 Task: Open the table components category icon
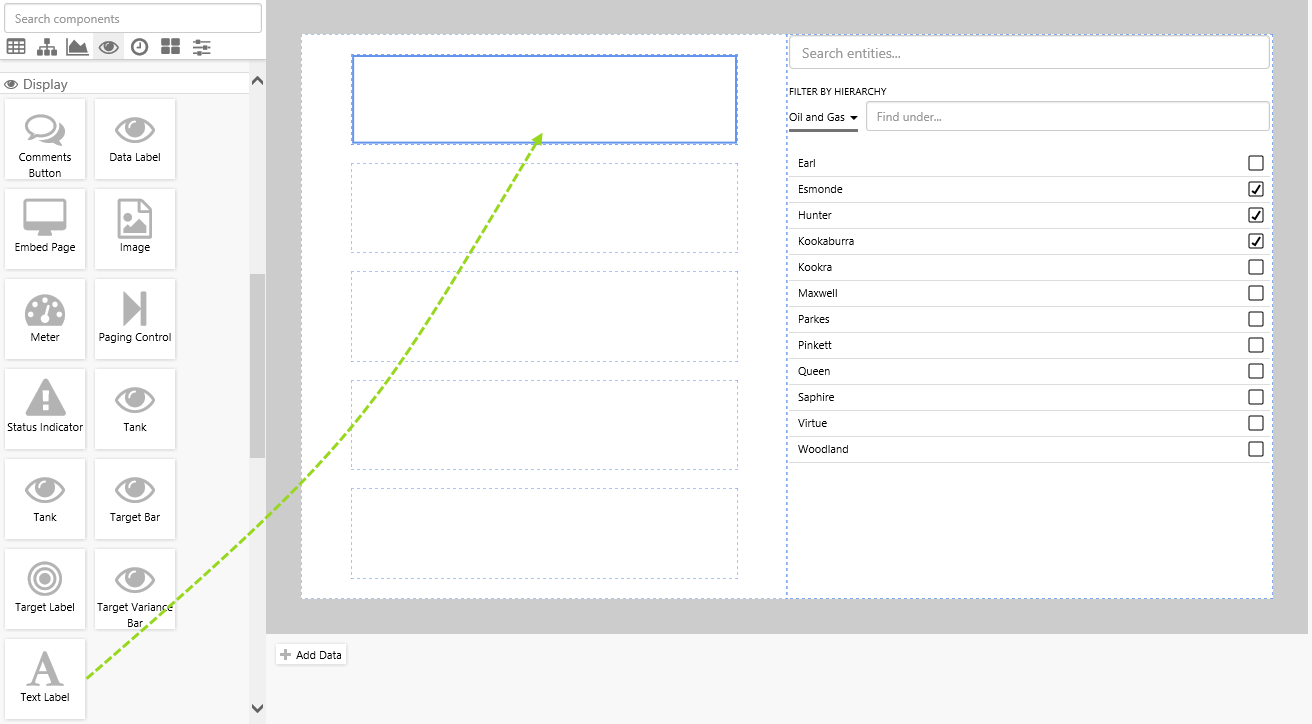pos(16,46)
